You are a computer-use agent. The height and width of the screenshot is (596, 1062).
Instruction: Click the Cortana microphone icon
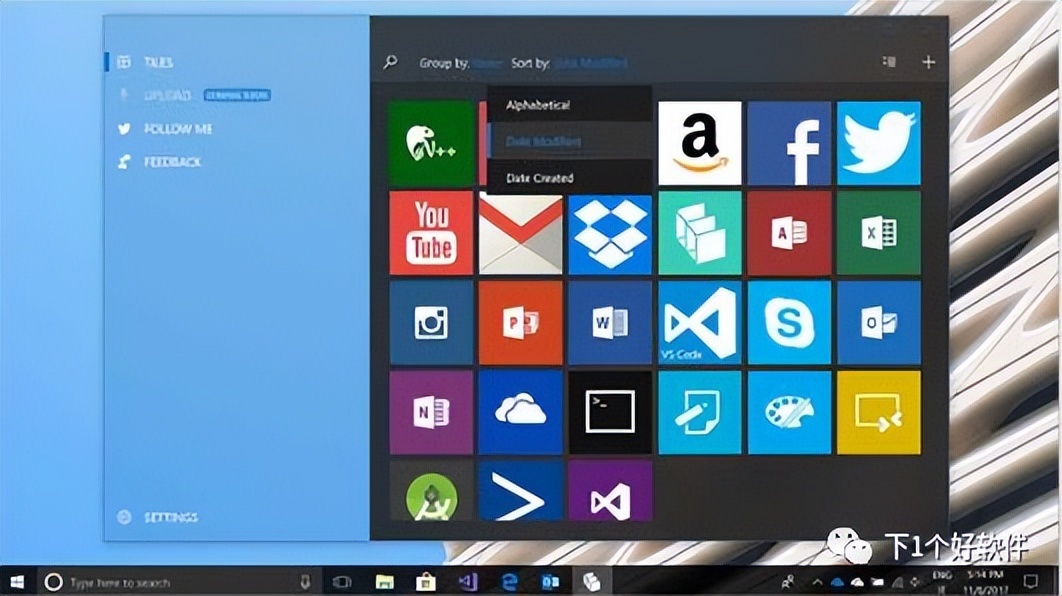pos(305,582)
